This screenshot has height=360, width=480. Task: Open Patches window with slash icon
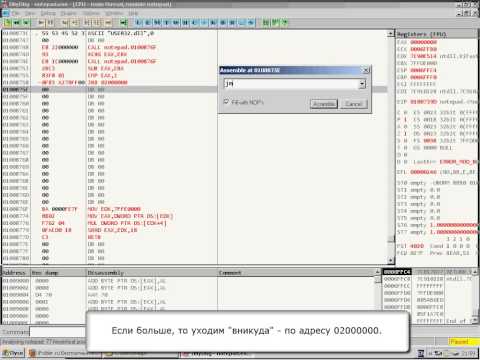[204, 23]
